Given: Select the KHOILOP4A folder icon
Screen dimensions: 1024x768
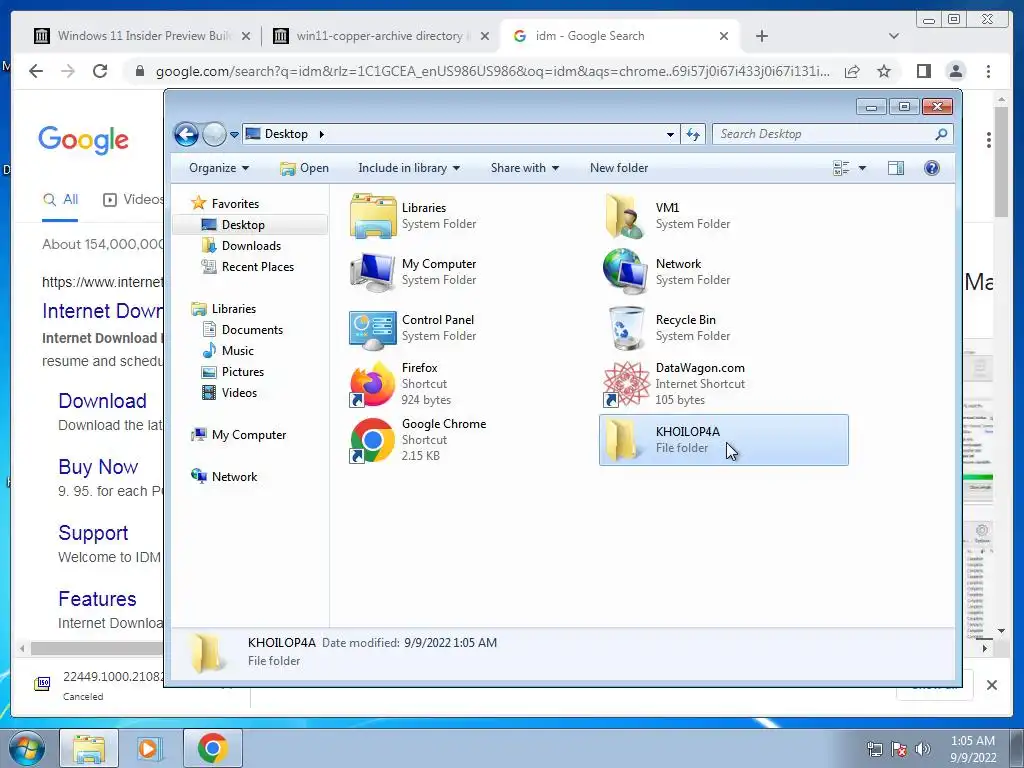Looking at the screenshot, I should 622,440.
